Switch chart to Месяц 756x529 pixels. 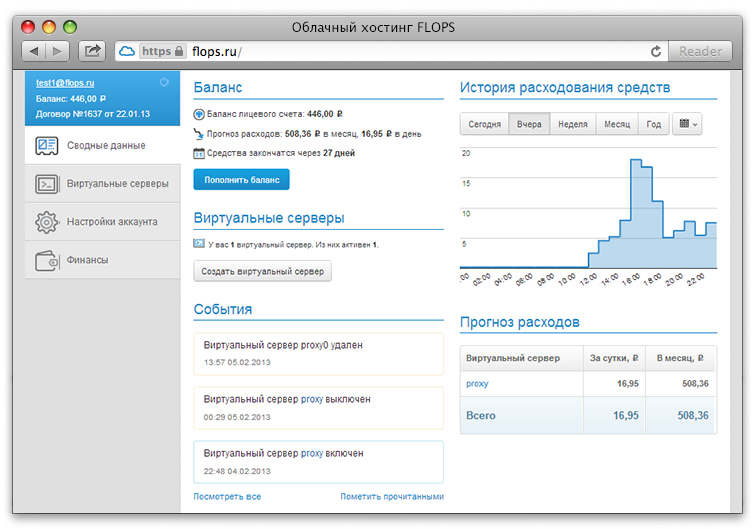click(617, 124)
